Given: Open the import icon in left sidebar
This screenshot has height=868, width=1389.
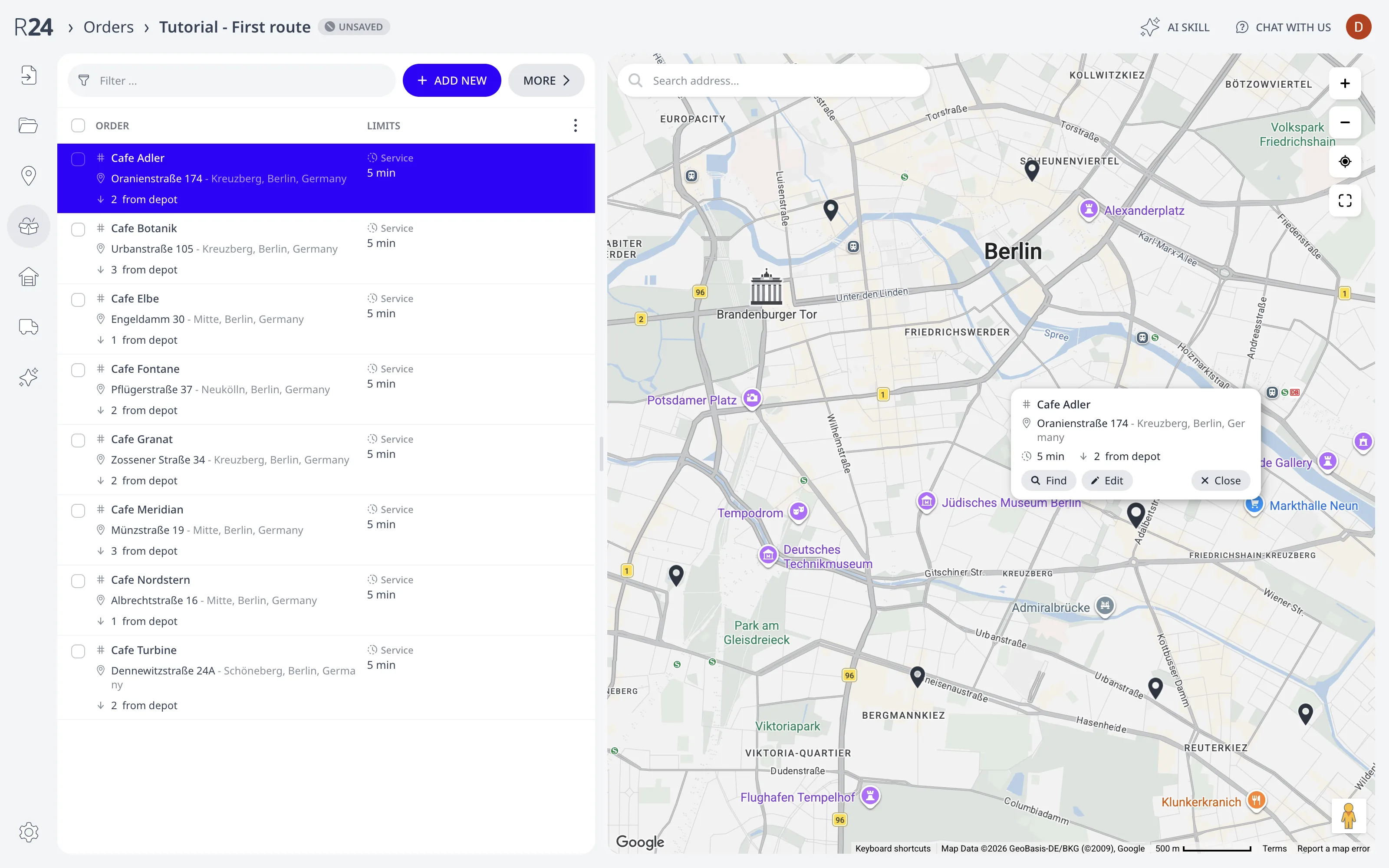Looking at the screenshot, I should point(28,75).
